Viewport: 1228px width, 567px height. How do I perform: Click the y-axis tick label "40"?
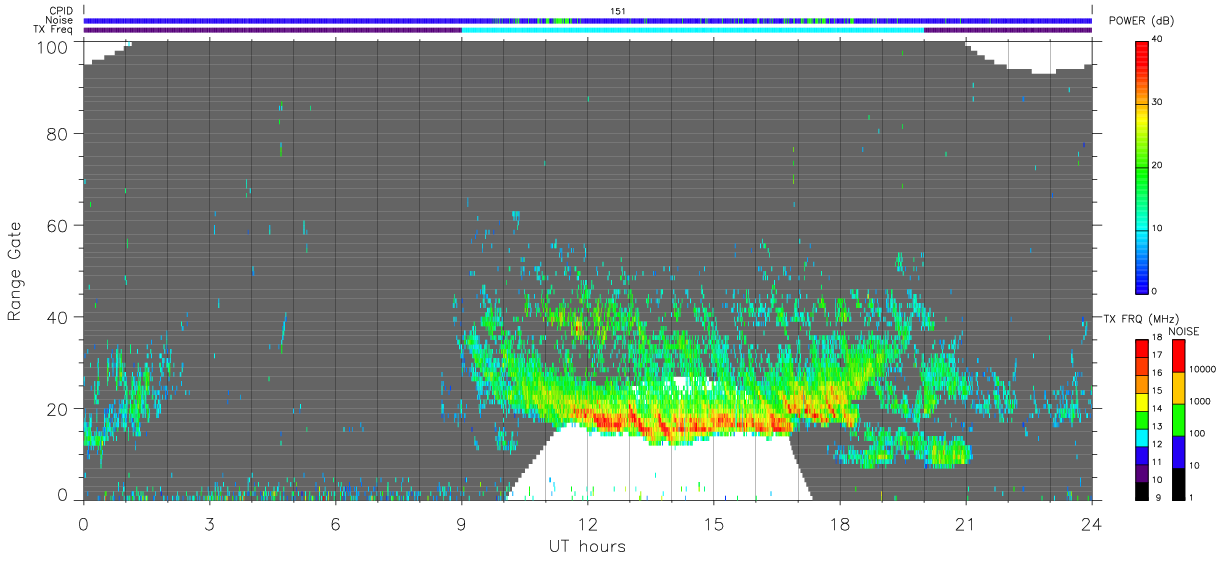[x=58, y=317]
